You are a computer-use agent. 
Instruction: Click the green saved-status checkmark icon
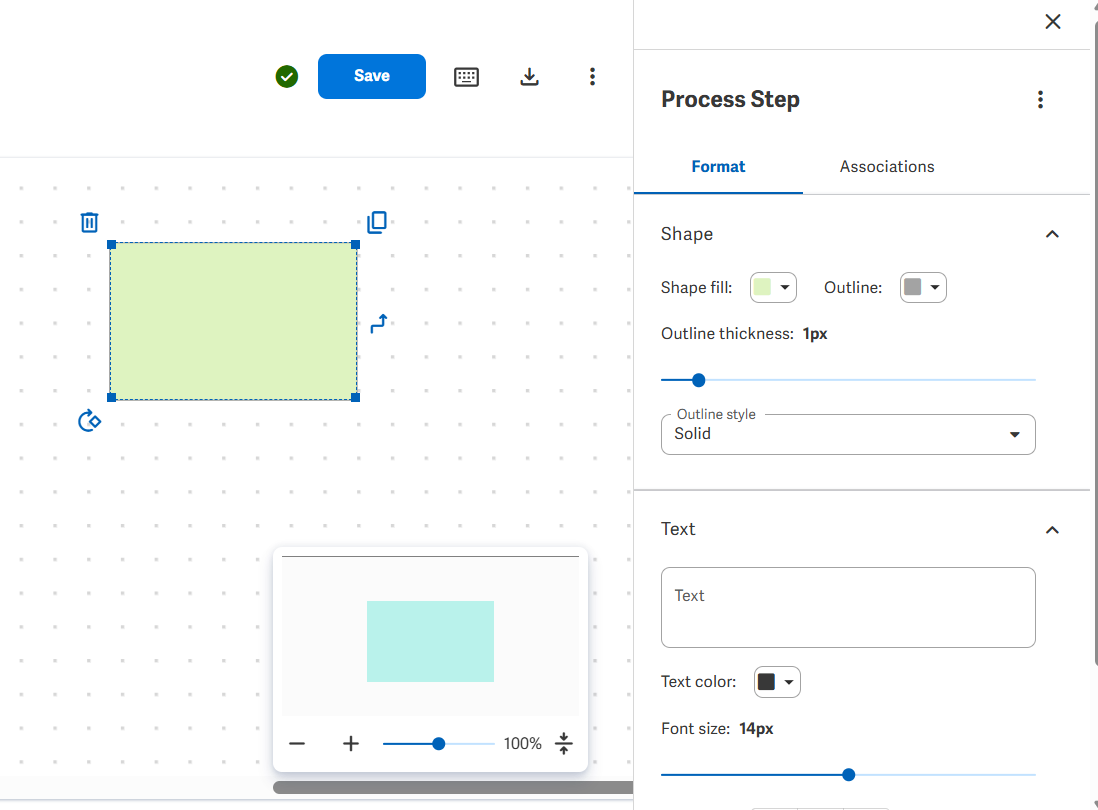pos(286,76)
